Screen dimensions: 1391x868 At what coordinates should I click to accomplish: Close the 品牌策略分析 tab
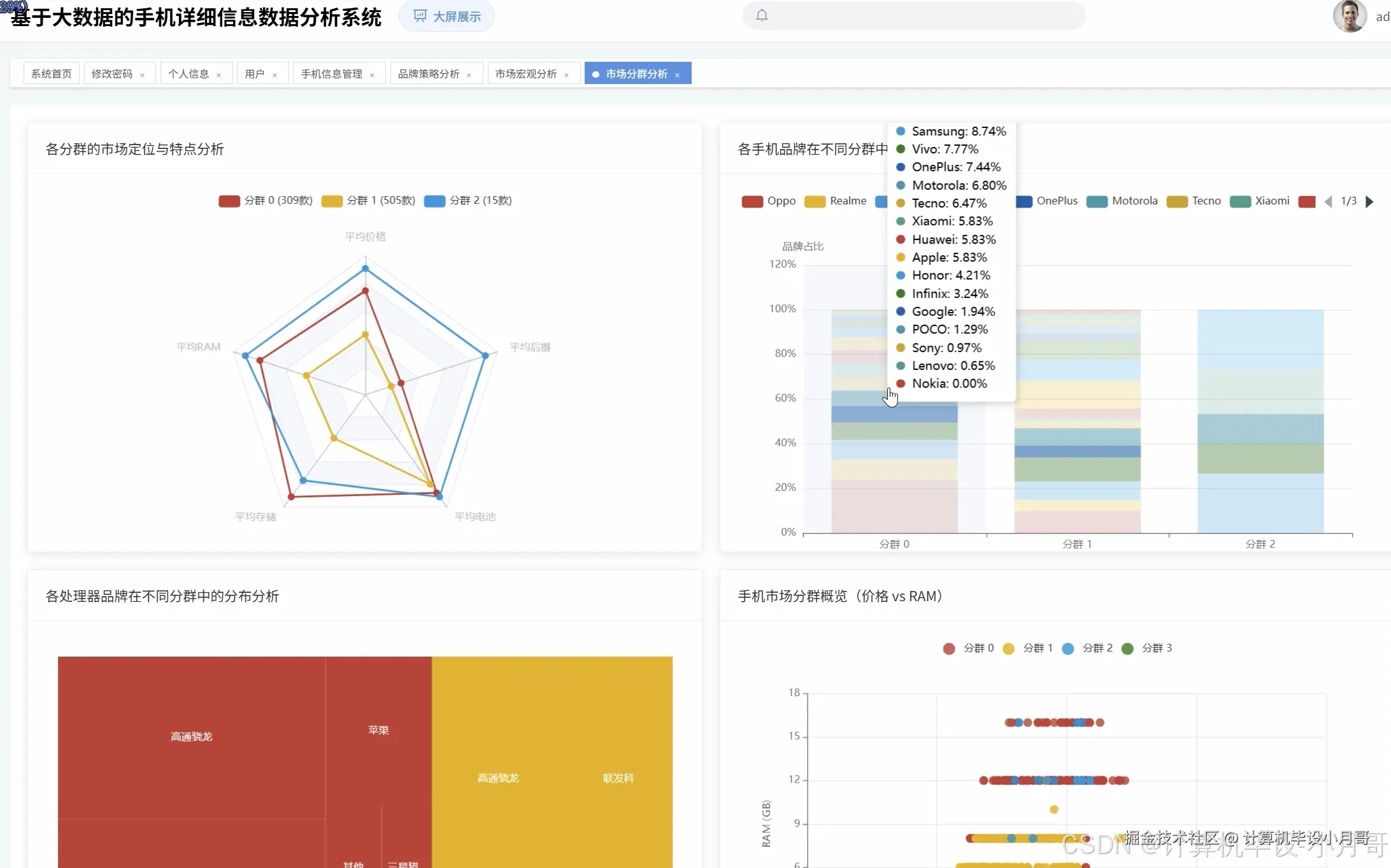pos(469,75)
